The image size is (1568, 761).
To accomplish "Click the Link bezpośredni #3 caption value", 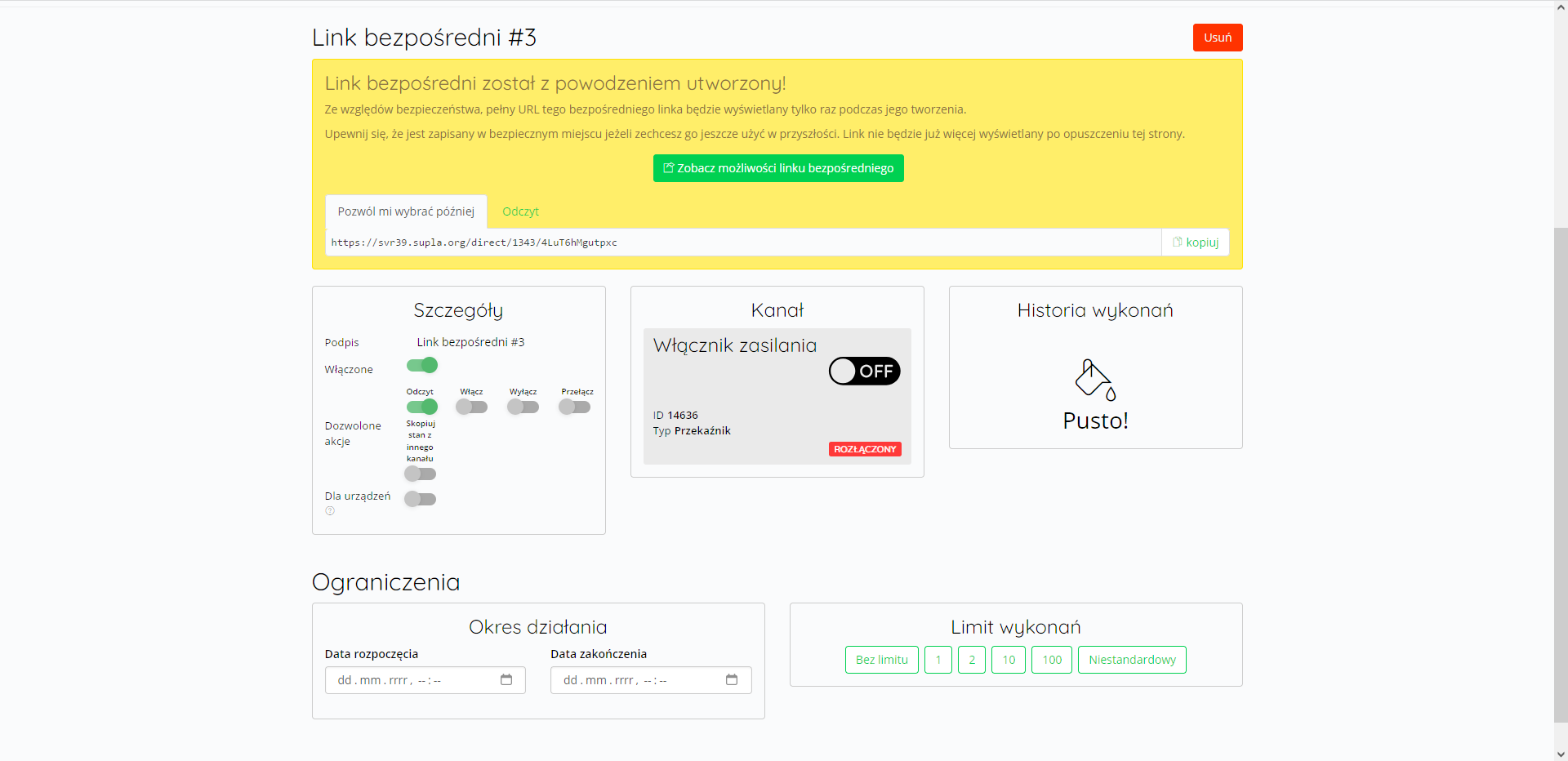I will (470, 342).
